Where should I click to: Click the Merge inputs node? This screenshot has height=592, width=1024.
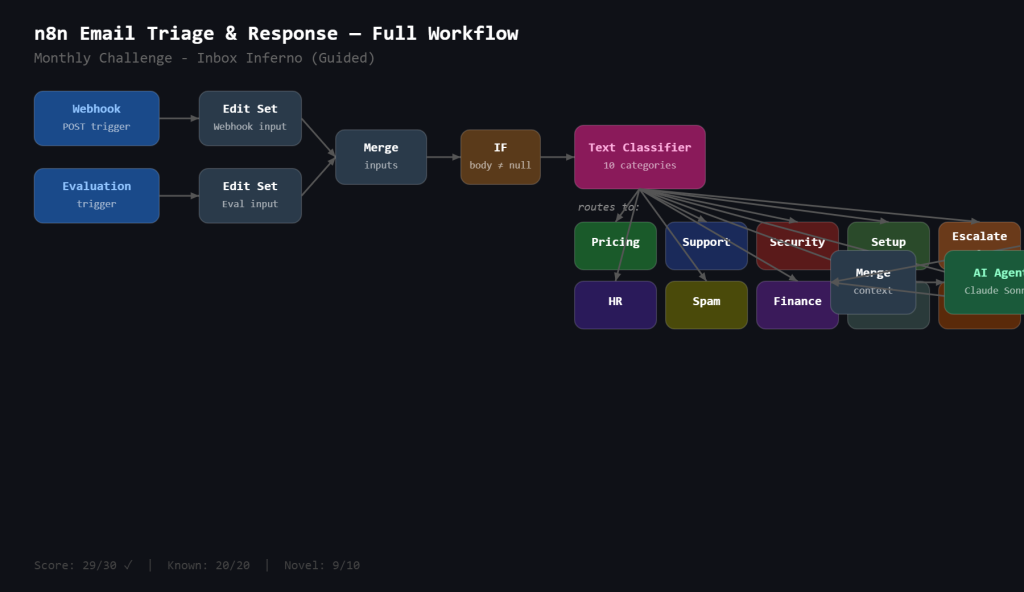tap(381, 157)
